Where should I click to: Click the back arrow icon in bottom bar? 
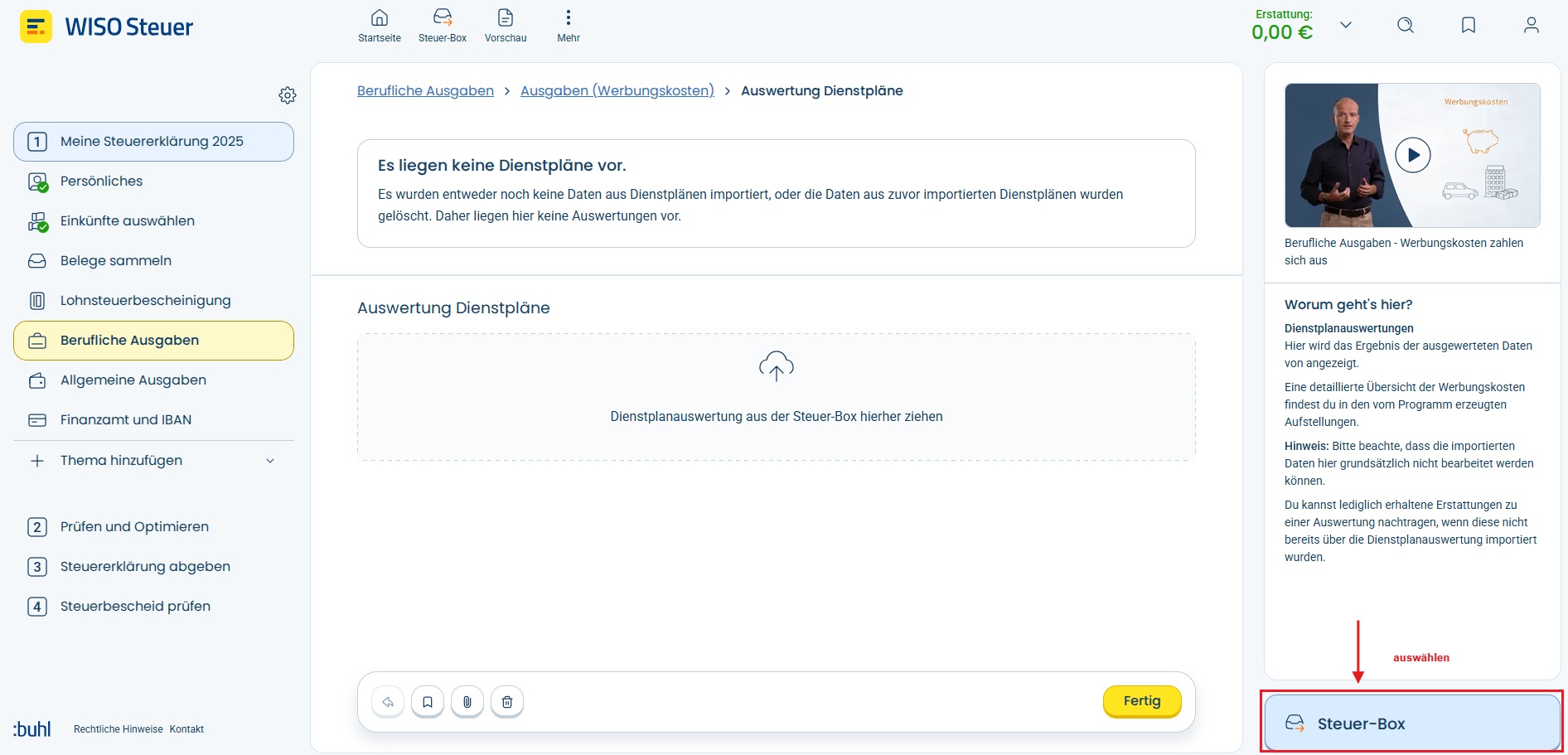[x=388, y=702]
